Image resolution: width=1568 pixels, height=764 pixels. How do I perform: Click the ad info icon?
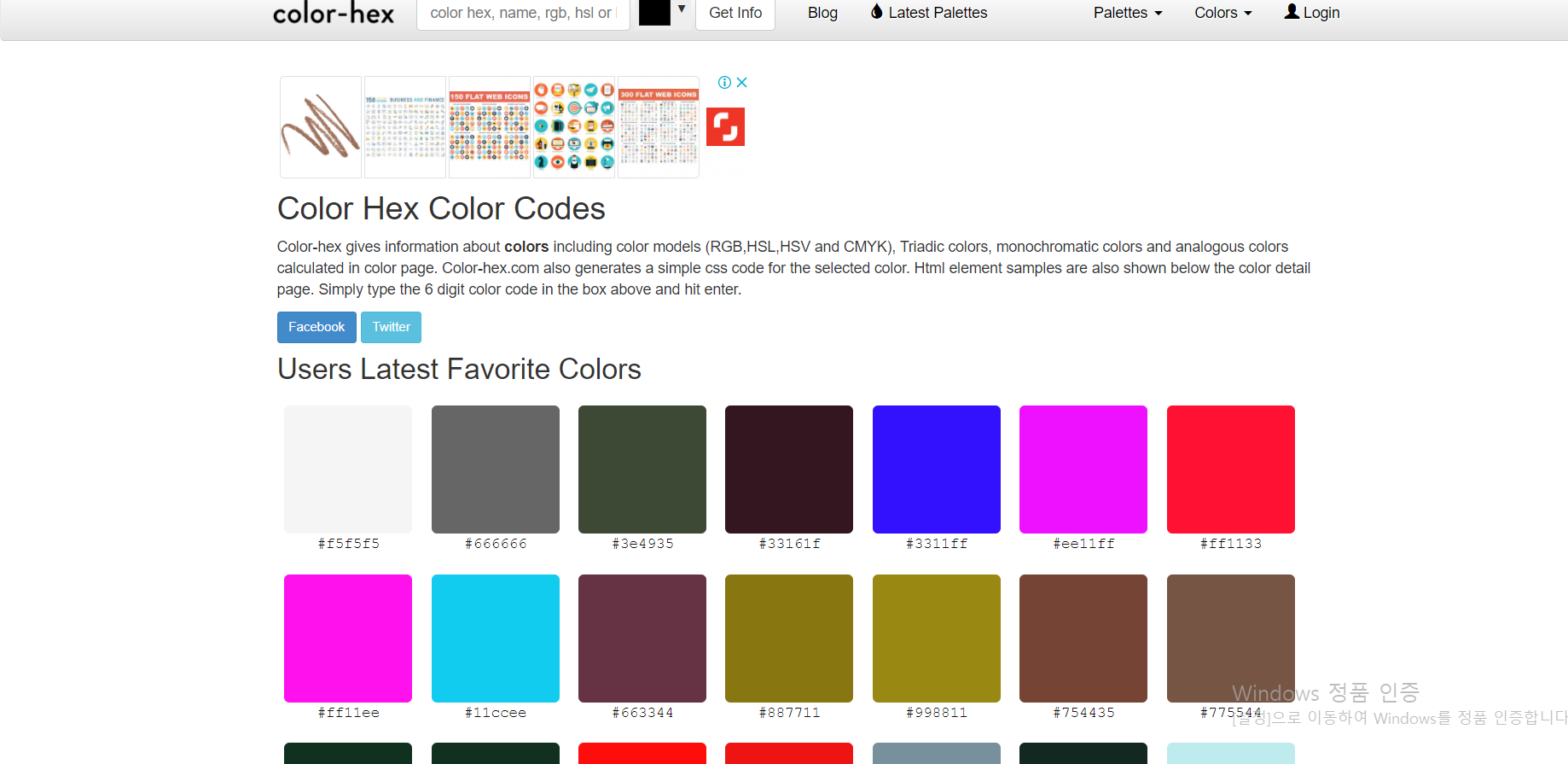pos(724,83)
